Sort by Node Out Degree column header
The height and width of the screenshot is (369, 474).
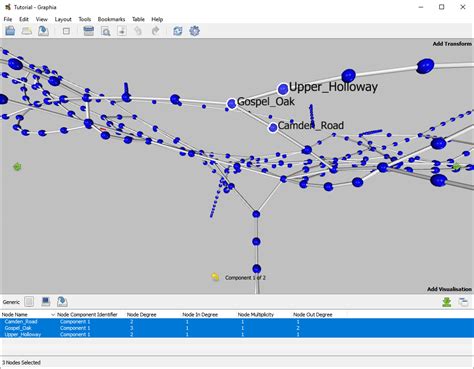[x=313, y=315]
